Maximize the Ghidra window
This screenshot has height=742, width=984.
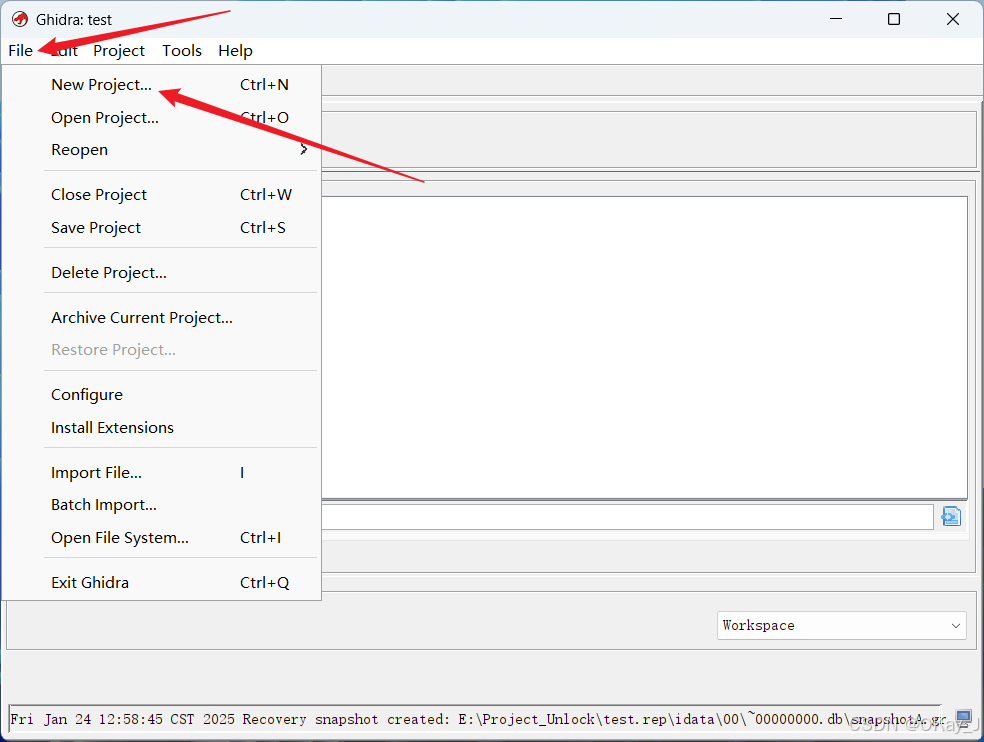[x=894, y=19]
